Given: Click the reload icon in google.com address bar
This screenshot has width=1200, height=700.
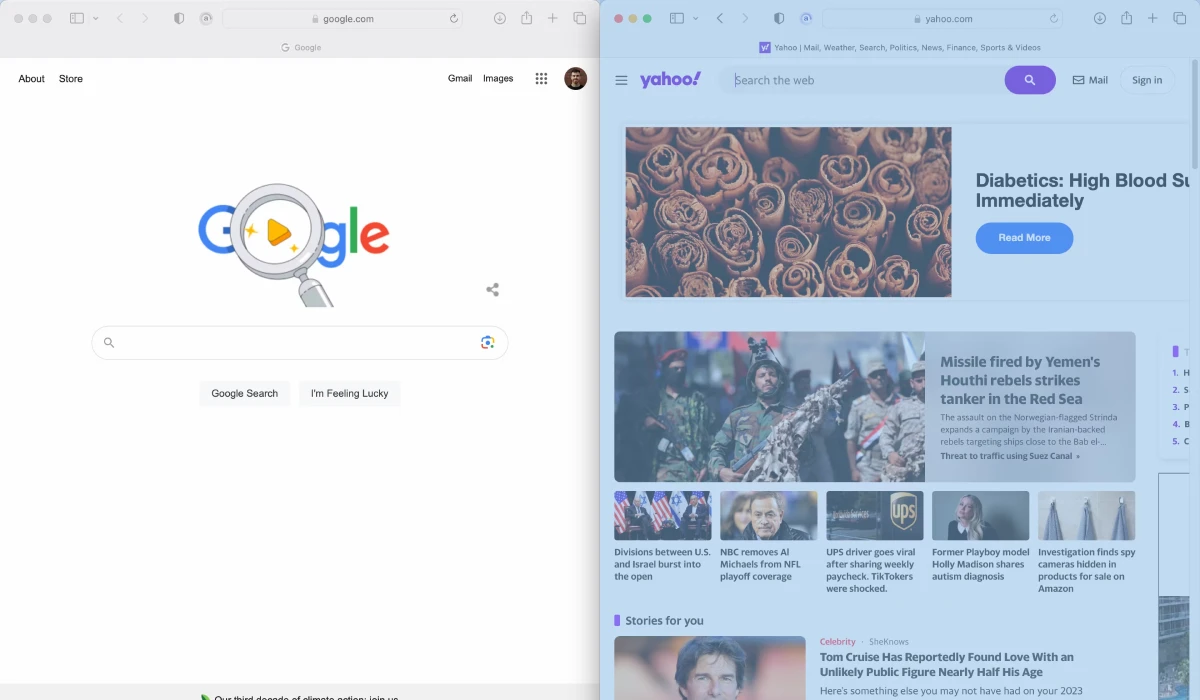Looking at the screenshot, I should (x=454, y=19).
